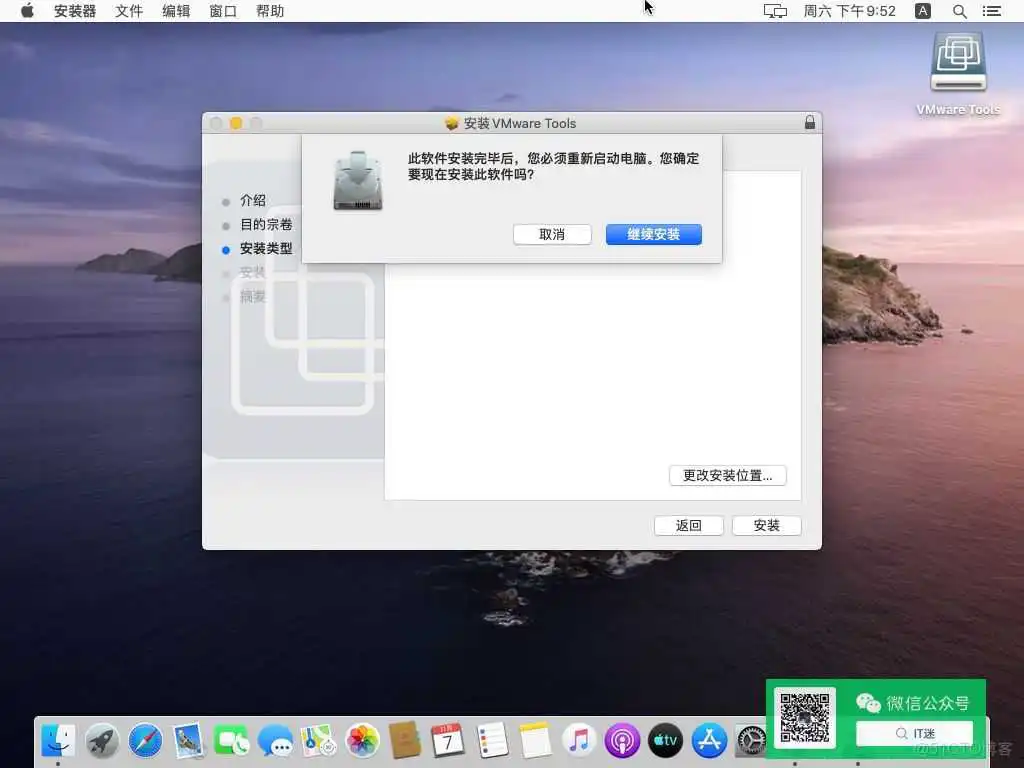Click the Spotlight search icon in the menu bar
Screen dimensions: 1024x768
pos(959,11)
